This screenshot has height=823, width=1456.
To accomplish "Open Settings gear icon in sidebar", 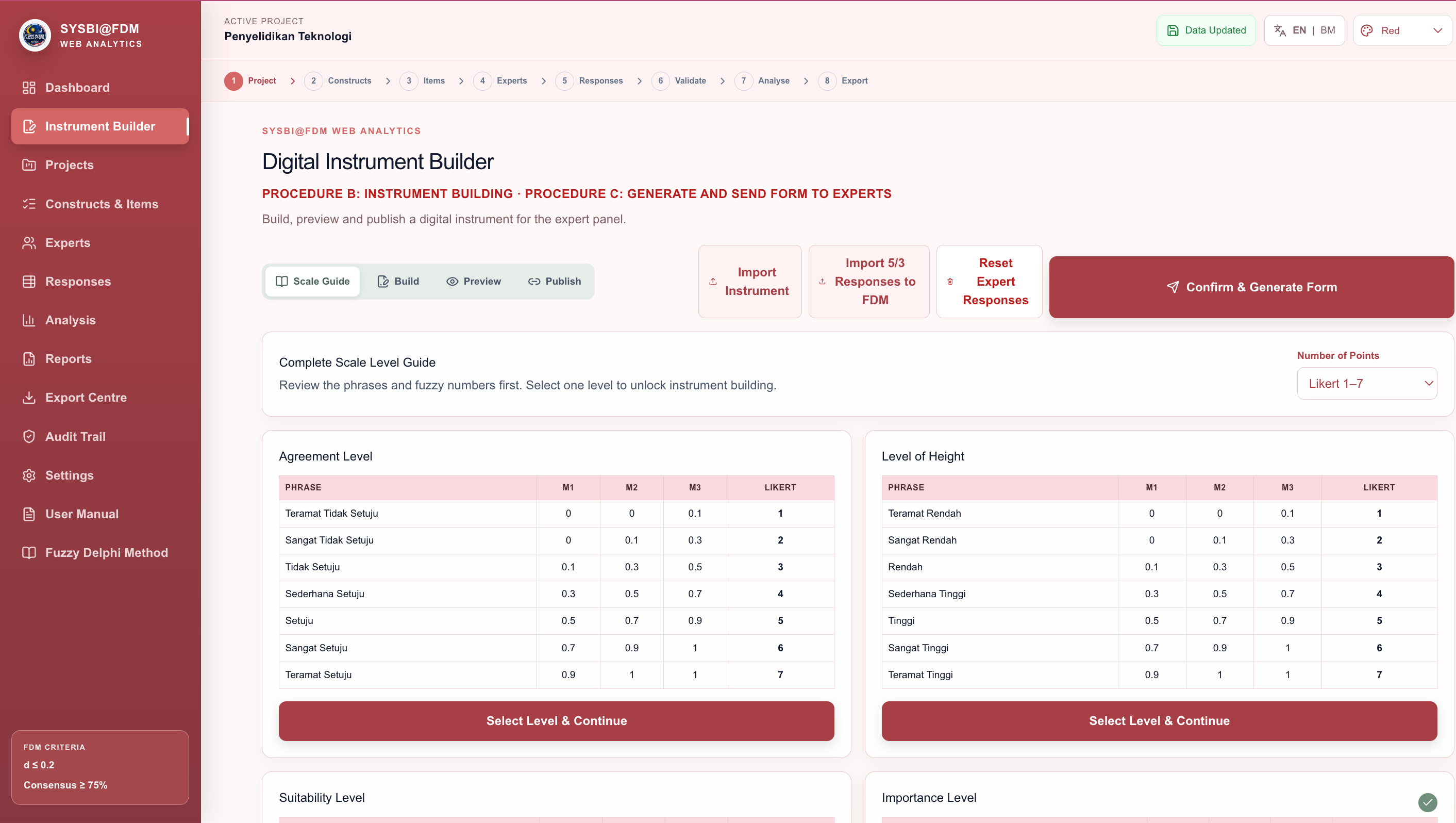I will coord(29,475).
